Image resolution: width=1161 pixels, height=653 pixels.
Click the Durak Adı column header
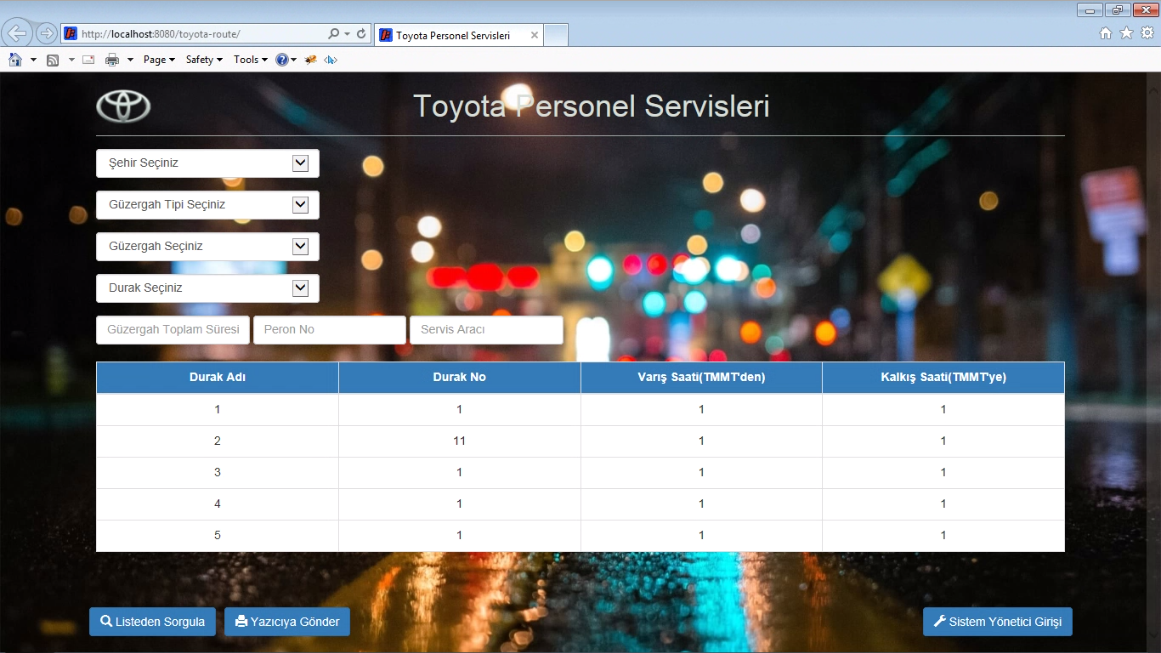pos(217,377)
